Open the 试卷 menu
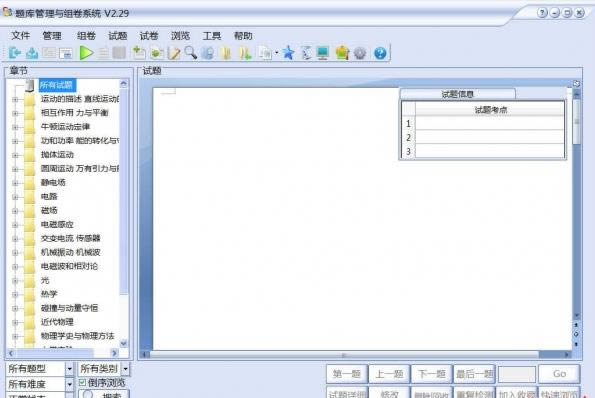The height and width of the screenshot is (398, 595). [x=149, y=36]
